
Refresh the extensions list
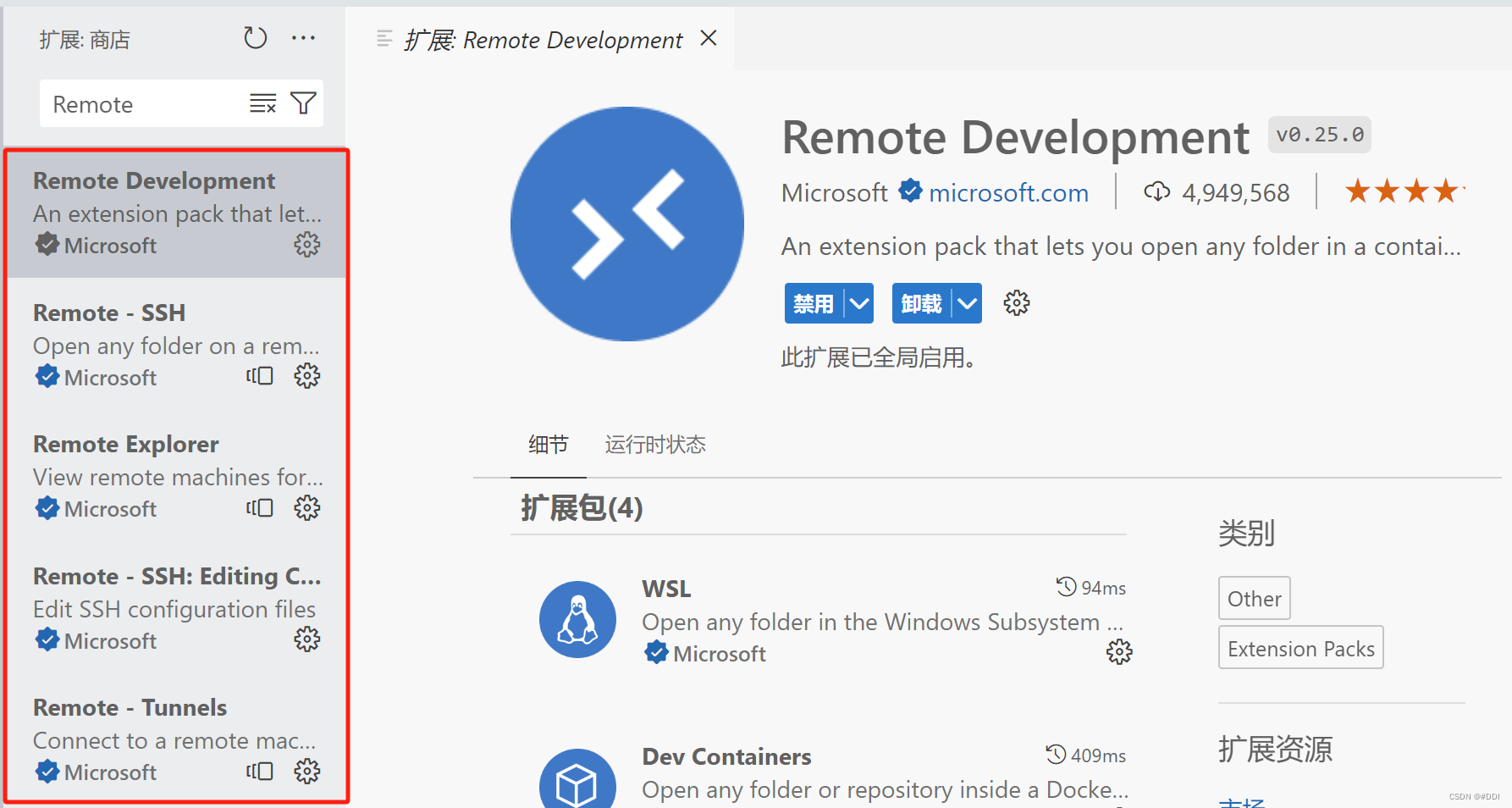click(x=255, y=38)
